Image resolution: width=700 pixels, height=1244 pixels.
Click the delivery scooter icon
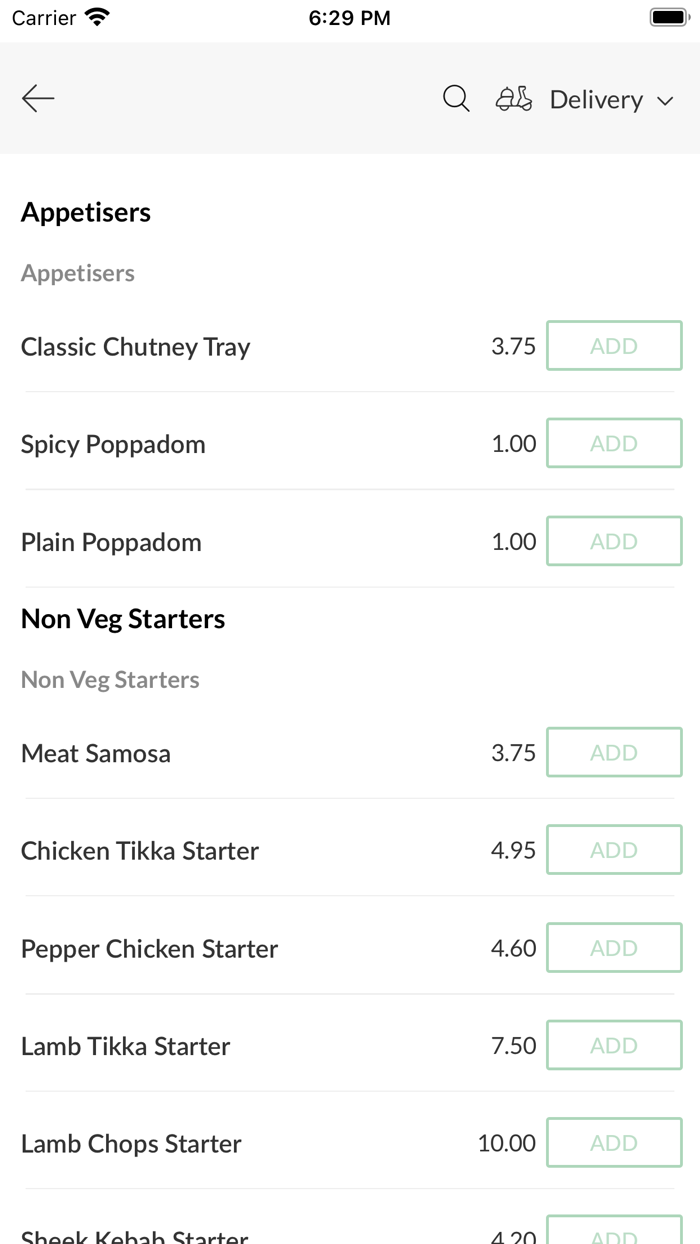513,98
